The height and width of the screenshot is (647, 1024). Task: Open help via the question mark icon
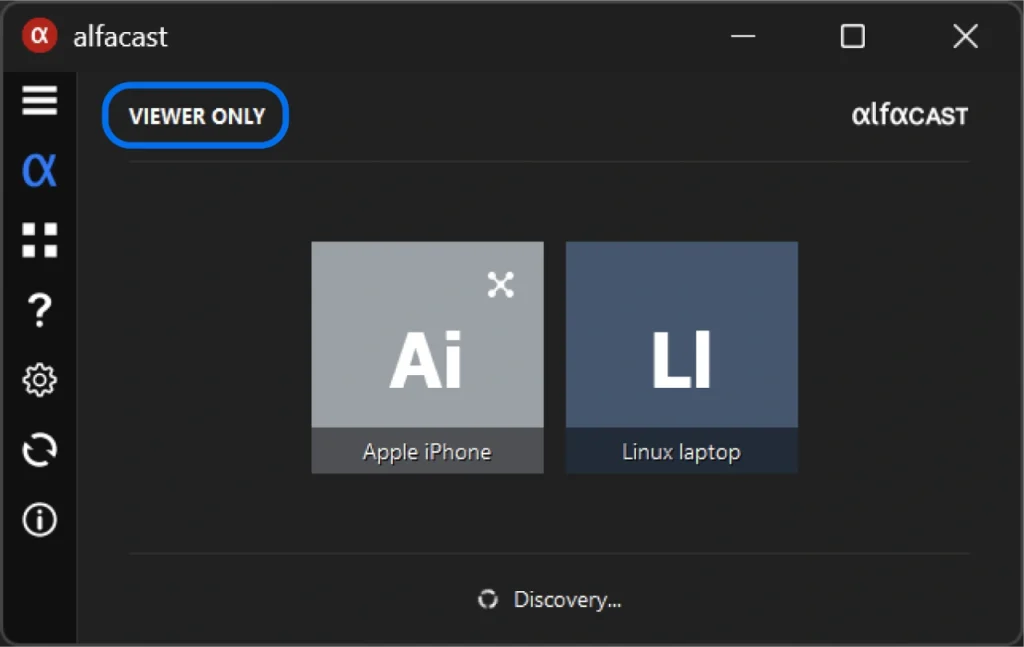click(x=39, y=310)
